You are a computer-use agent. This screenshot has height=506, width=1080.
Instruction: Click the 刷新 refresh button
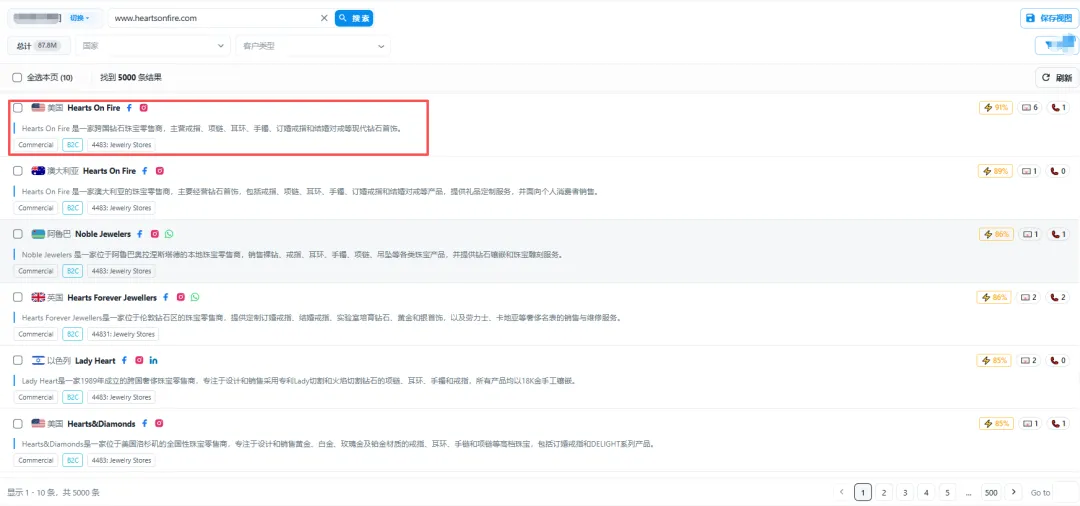[1057, 78]
